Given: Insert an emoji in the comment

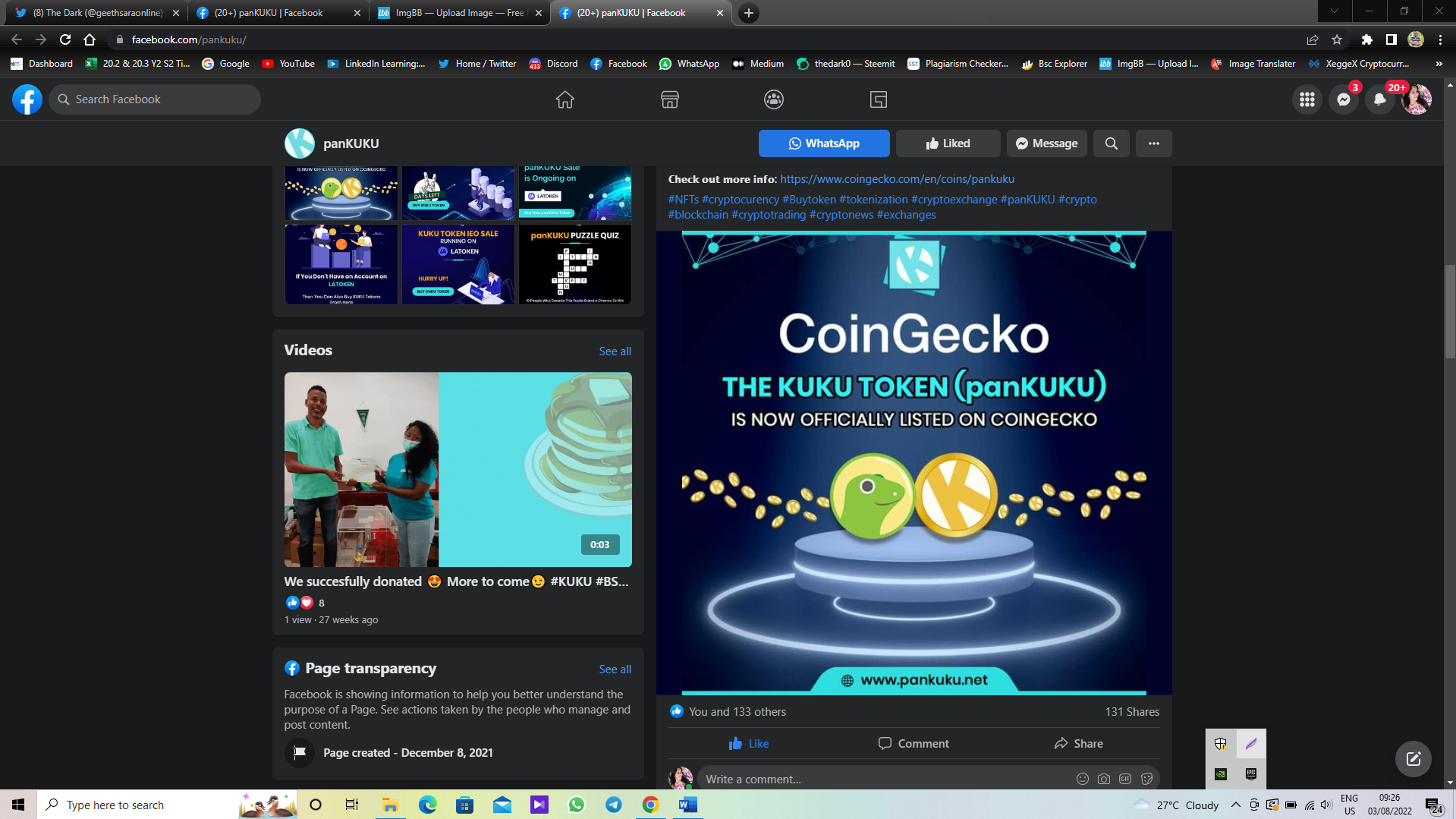Looking at the screenshot, I should click(1082, 779).
